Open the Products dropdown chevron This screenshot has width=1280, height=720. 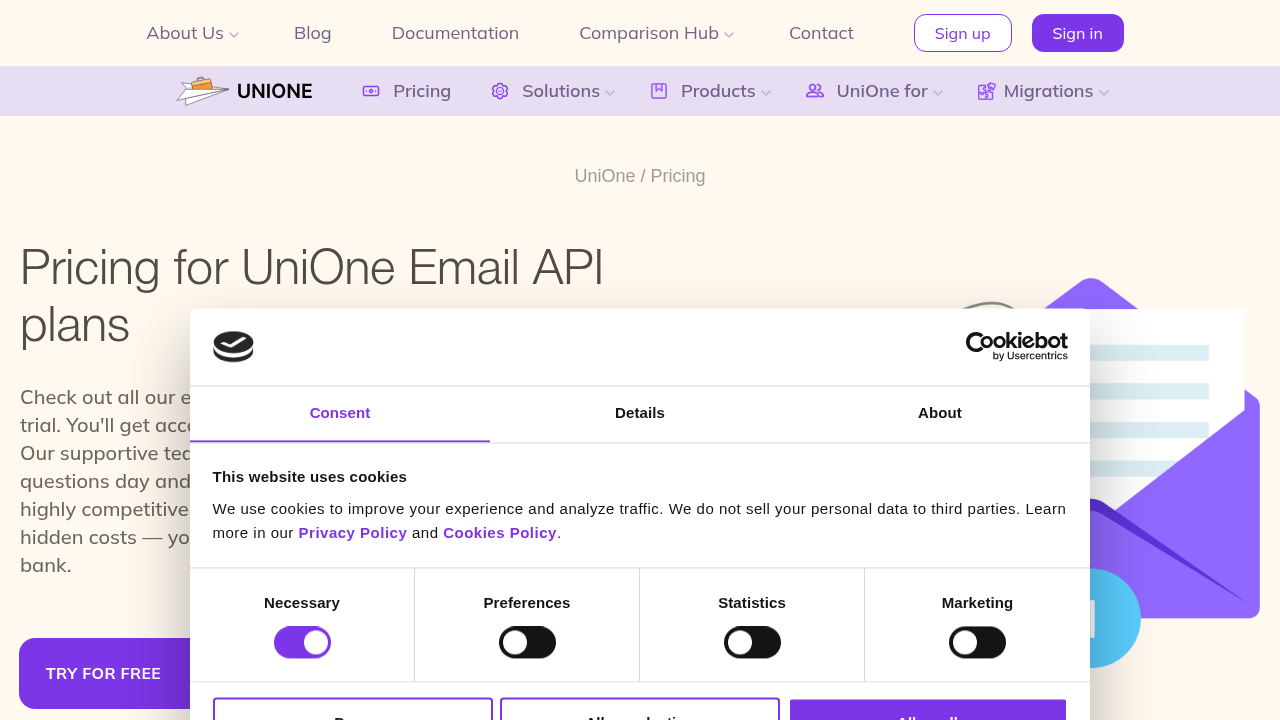pyautogui.click(x=766, y=93)
